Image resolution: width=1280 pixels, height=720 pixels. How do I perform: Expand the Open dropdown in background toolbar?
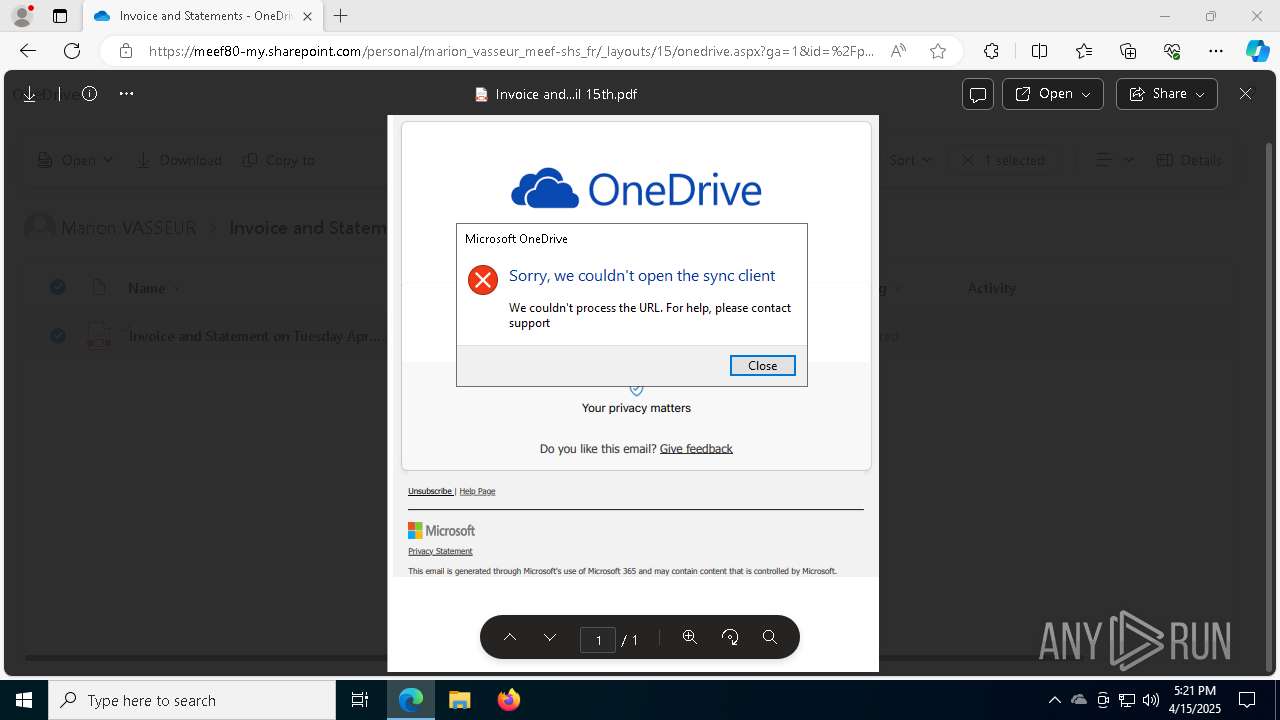[76, 160]
